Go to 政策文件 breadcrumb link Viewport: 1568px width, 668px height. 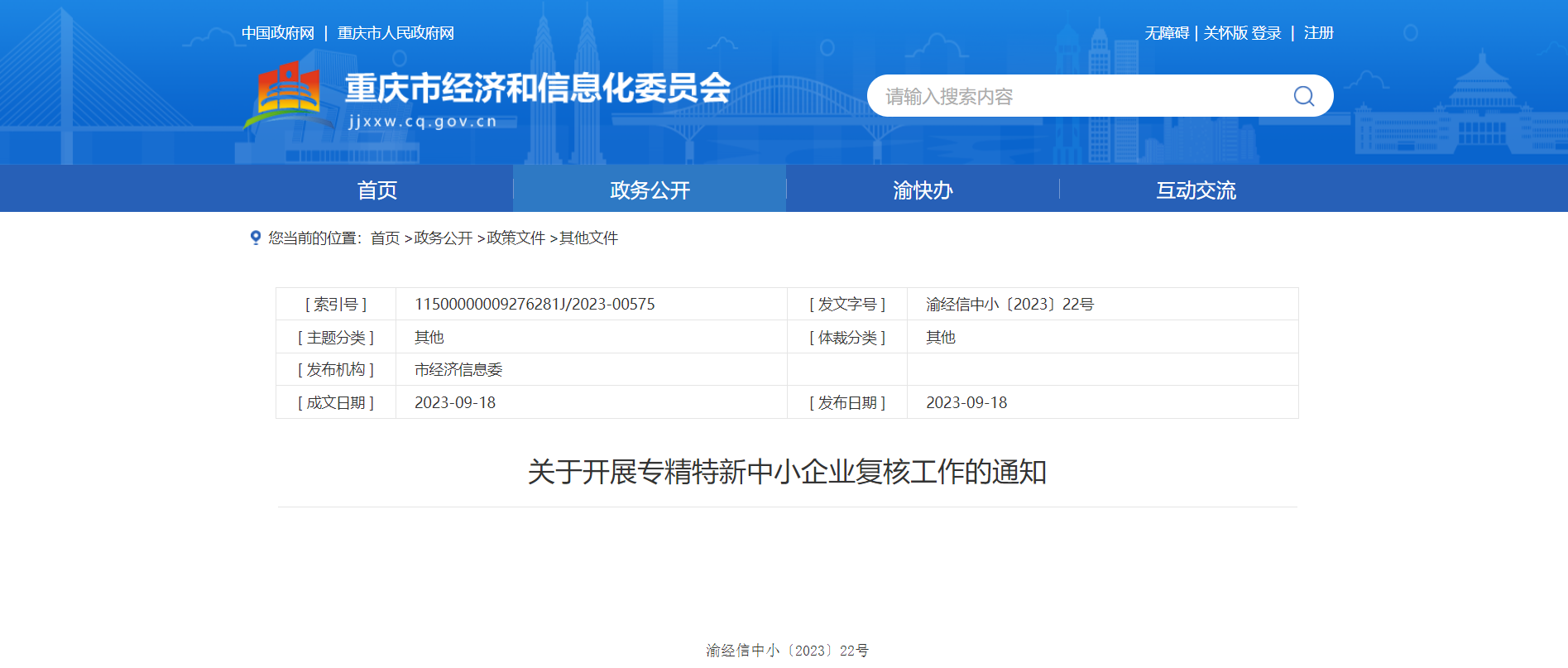tap(515, 238)
